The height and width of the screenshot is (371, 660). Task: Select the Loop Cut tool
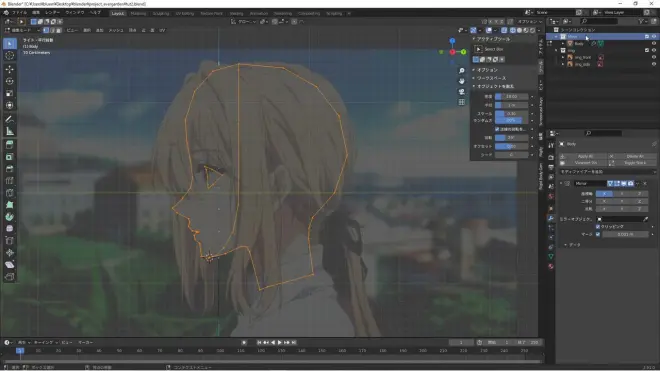10,181
